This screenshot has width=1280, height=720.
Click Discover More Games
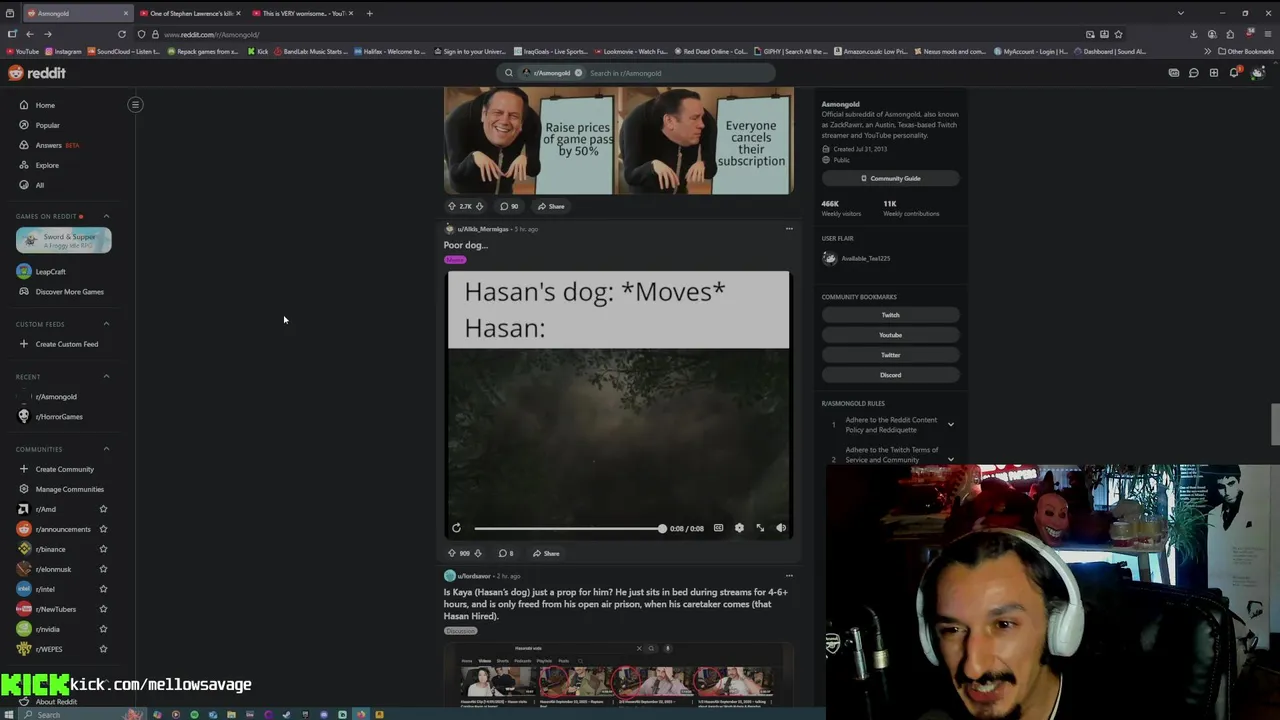(69, 292)
